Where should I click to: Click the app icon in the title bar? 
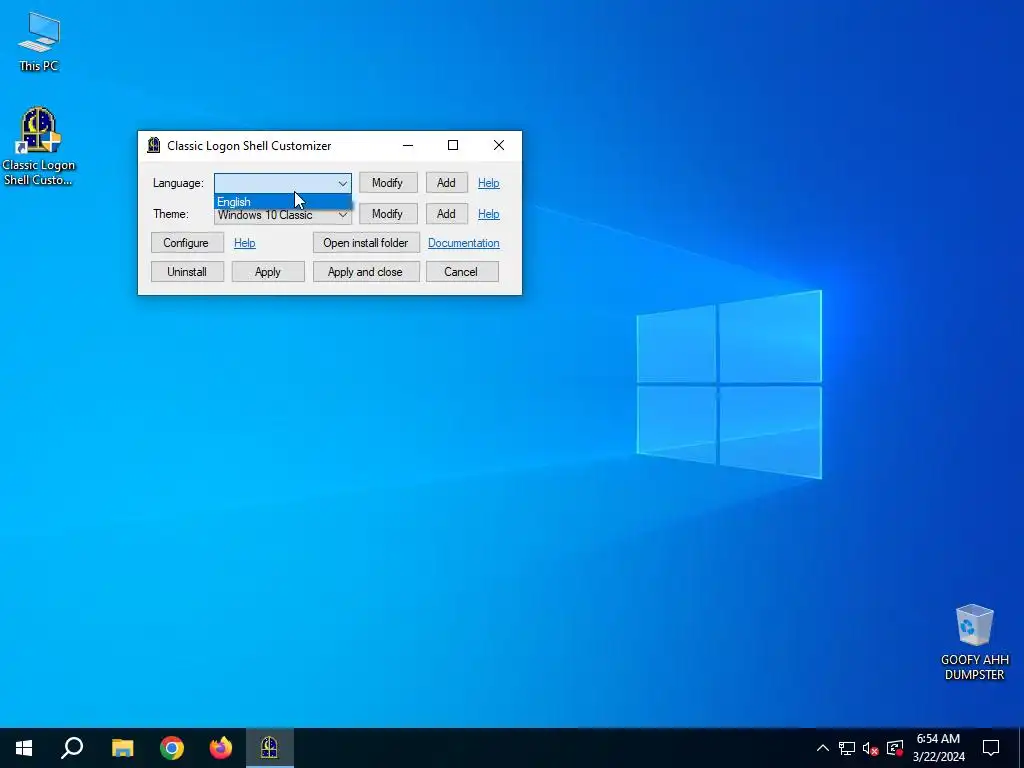pos(153,145)
